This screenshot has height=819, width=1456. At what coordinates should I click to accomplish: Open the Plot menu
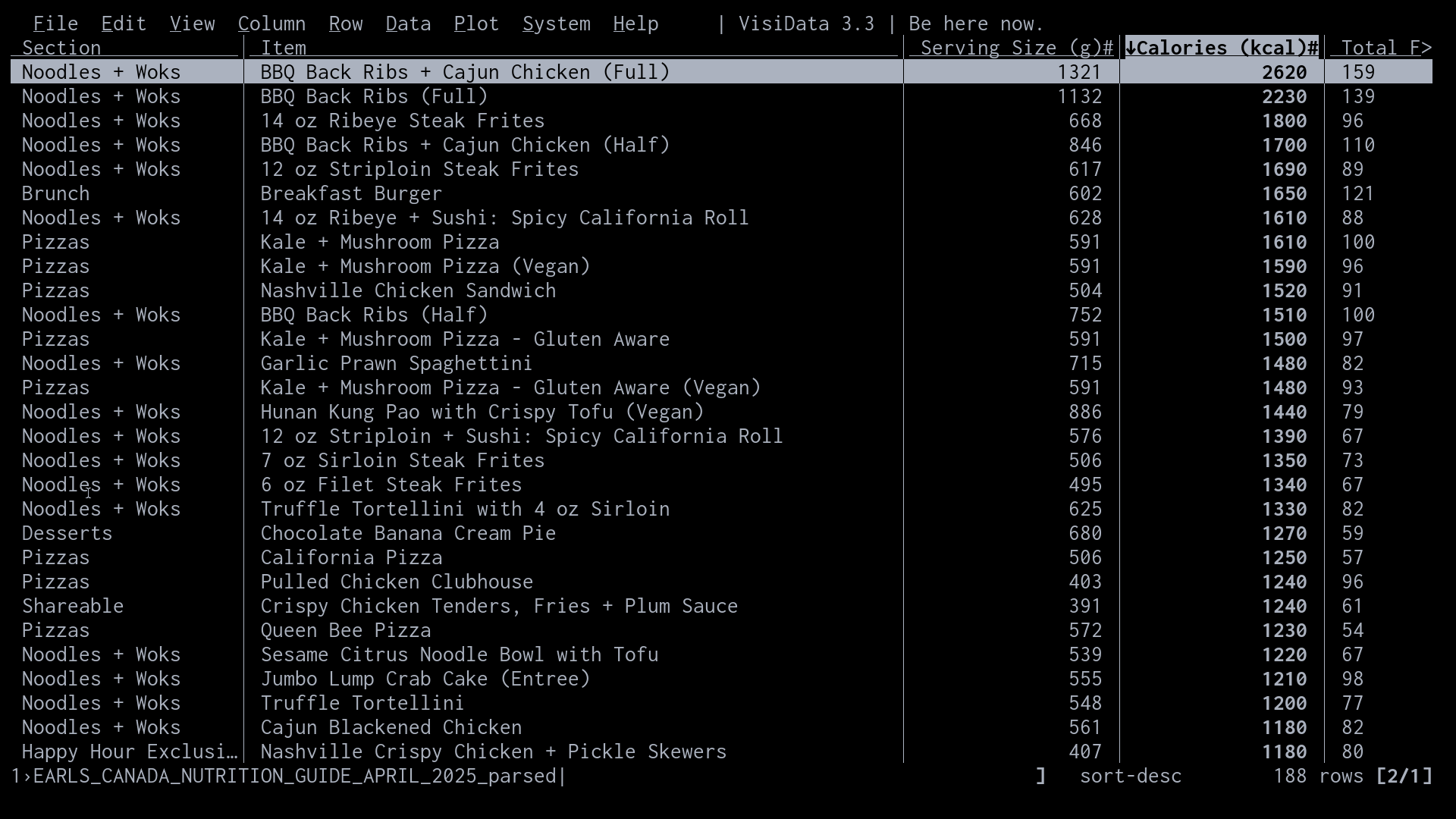pos(476,24)
